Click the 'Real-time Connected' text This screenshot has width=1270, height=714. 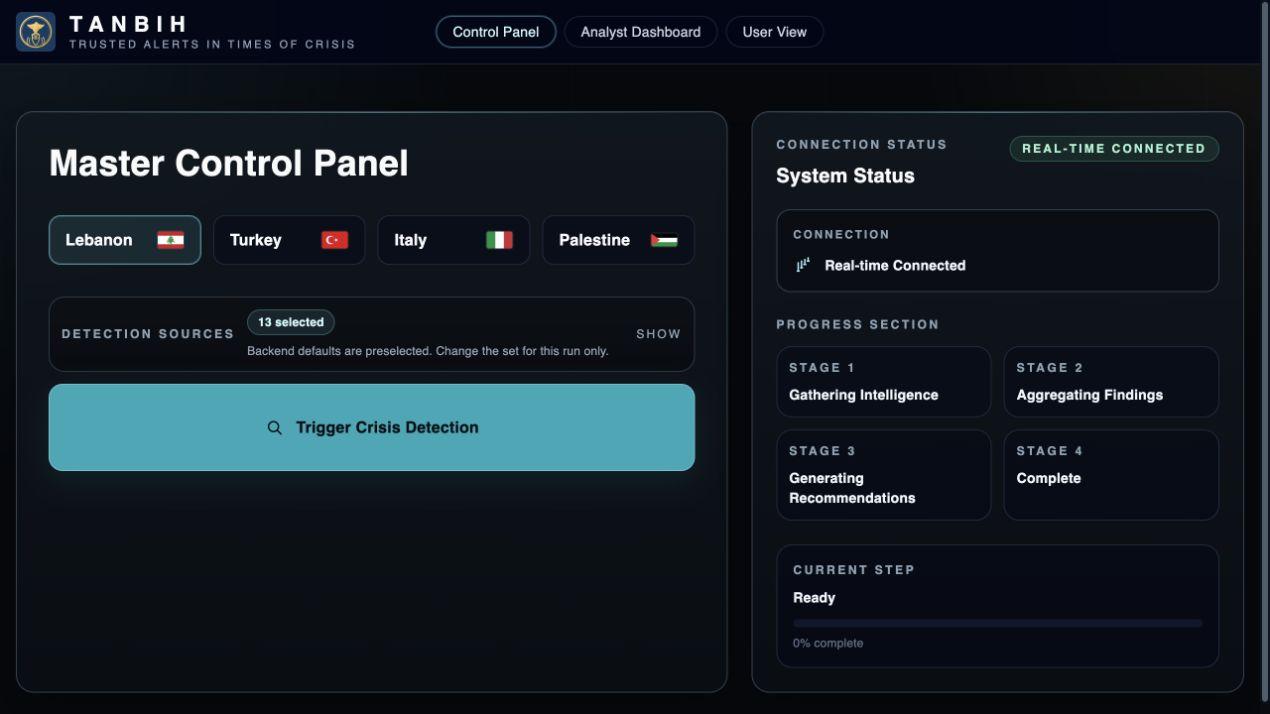pyautogui.click(x=895, y=265)
